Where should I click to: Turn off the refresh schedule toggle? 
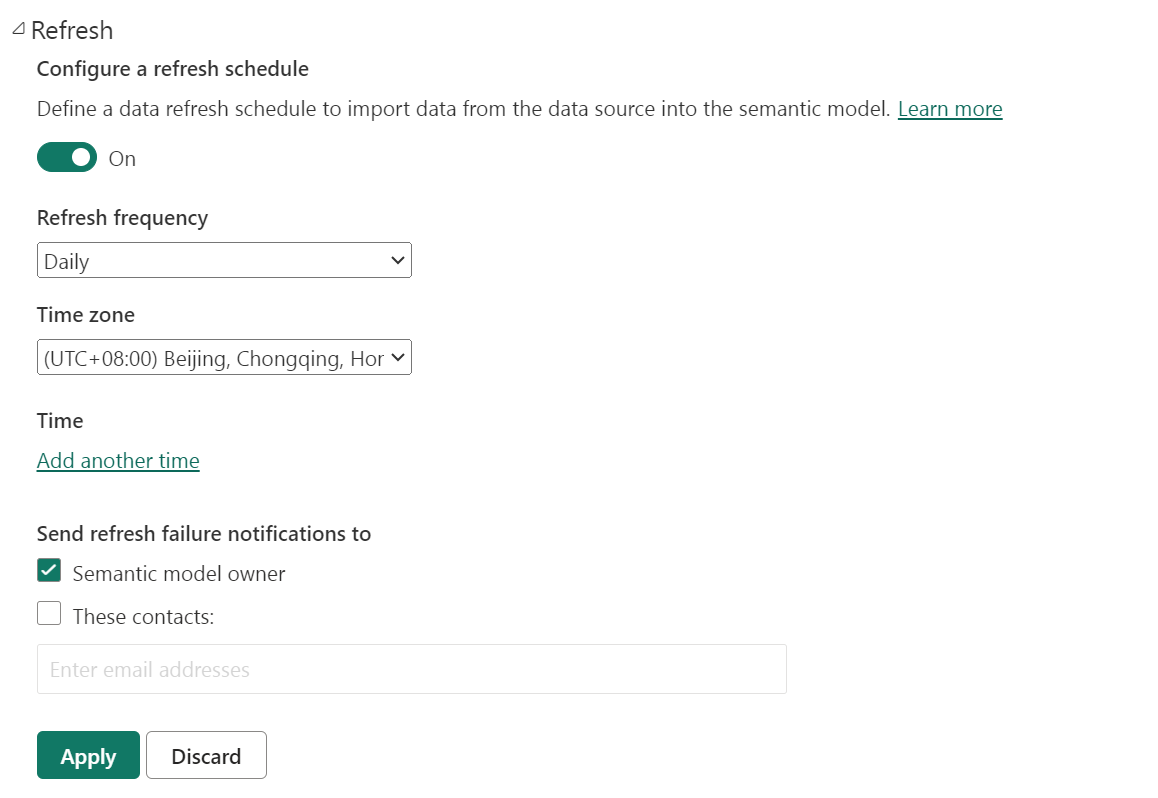[x=67, y=158]
